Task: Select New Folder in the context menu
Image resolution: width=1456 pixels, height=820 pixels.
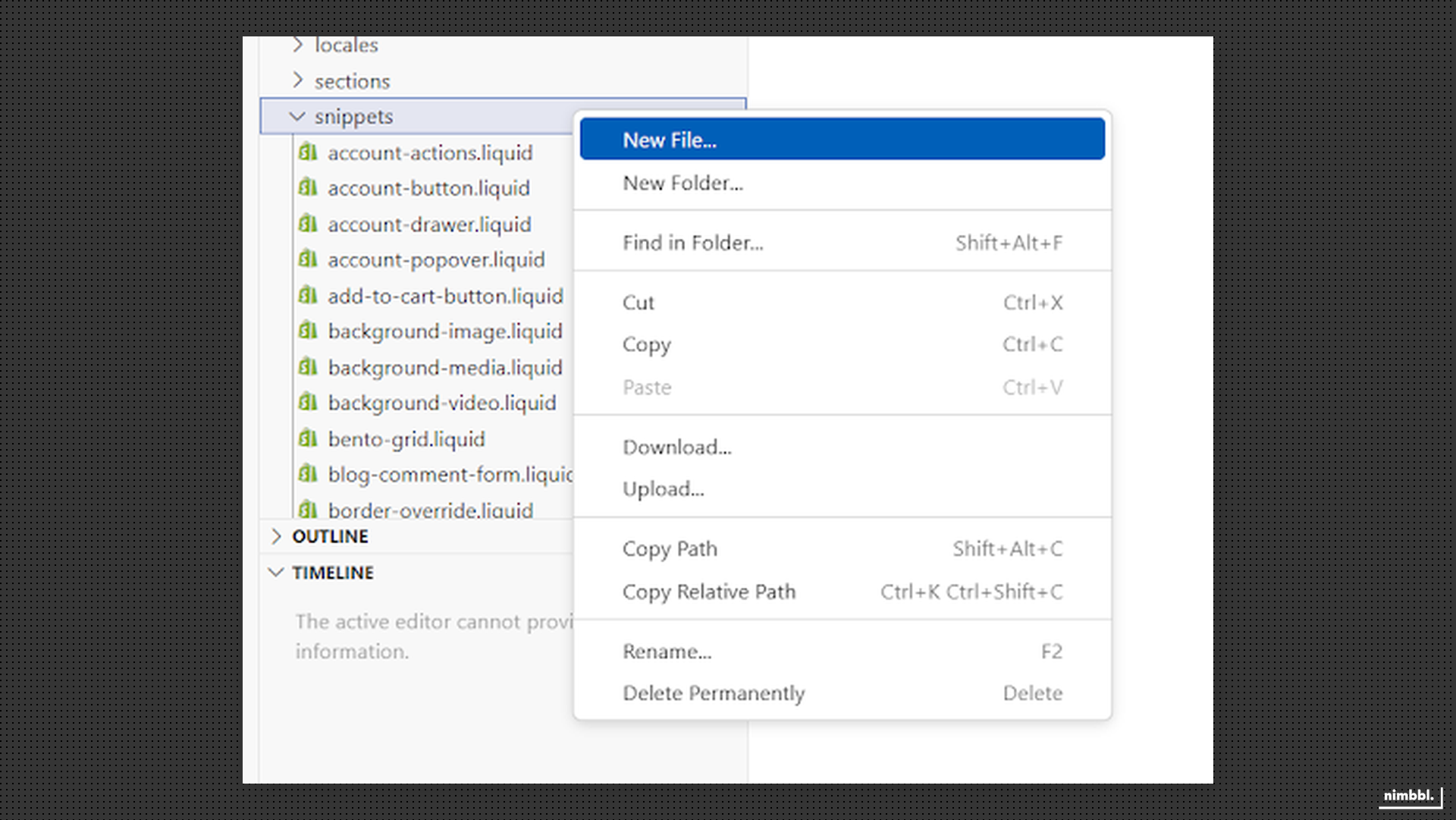Action: 682,183
